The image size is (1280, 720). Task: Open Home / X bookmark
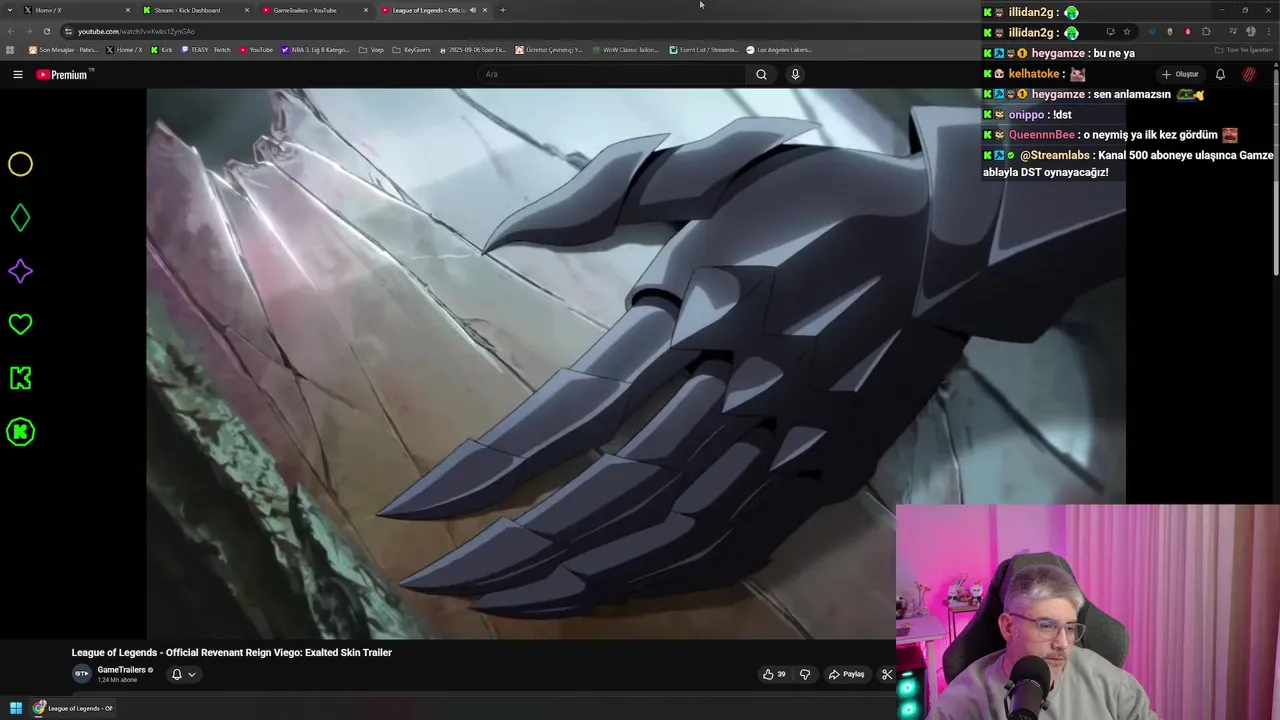124,50
